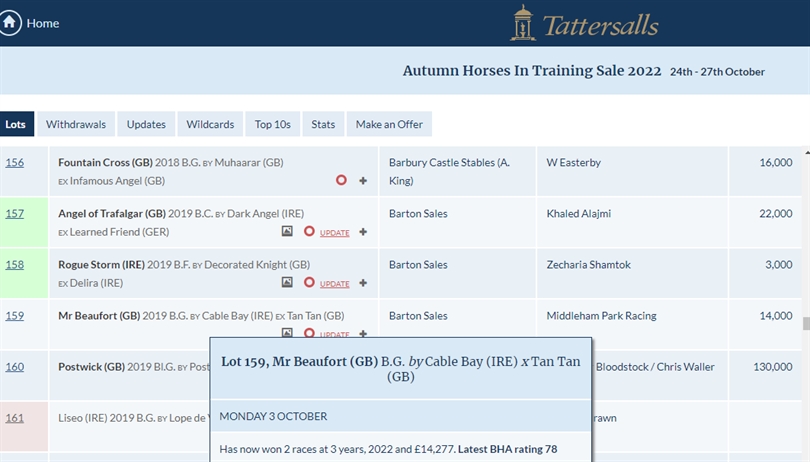Expand Fountain Cross details with plus icon
This screenshot has width=810, height=462.
click(363, 181)
